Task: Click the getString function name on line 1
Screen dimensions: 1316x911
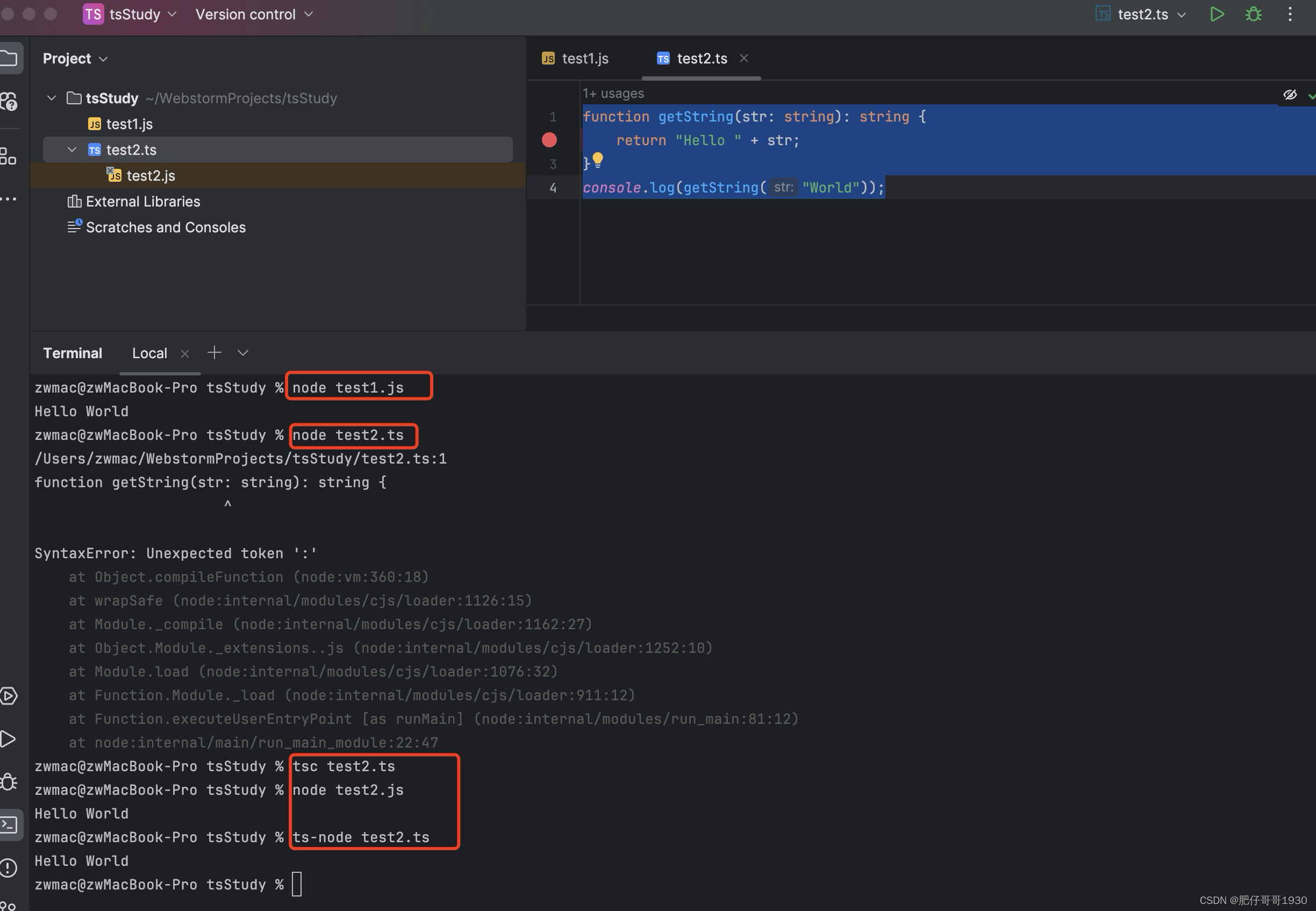Action: [x=696, y=117]
